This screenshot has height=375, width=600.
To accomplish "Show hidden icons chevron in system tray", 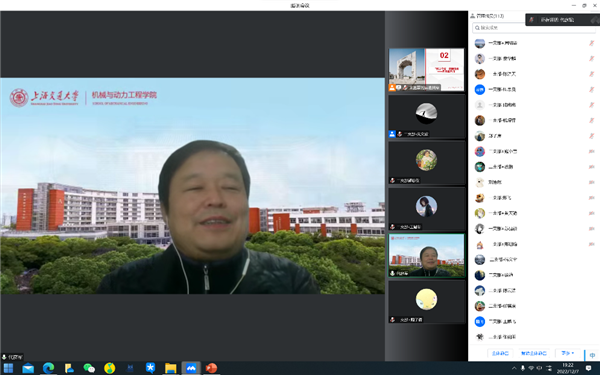I will [514, 368].
